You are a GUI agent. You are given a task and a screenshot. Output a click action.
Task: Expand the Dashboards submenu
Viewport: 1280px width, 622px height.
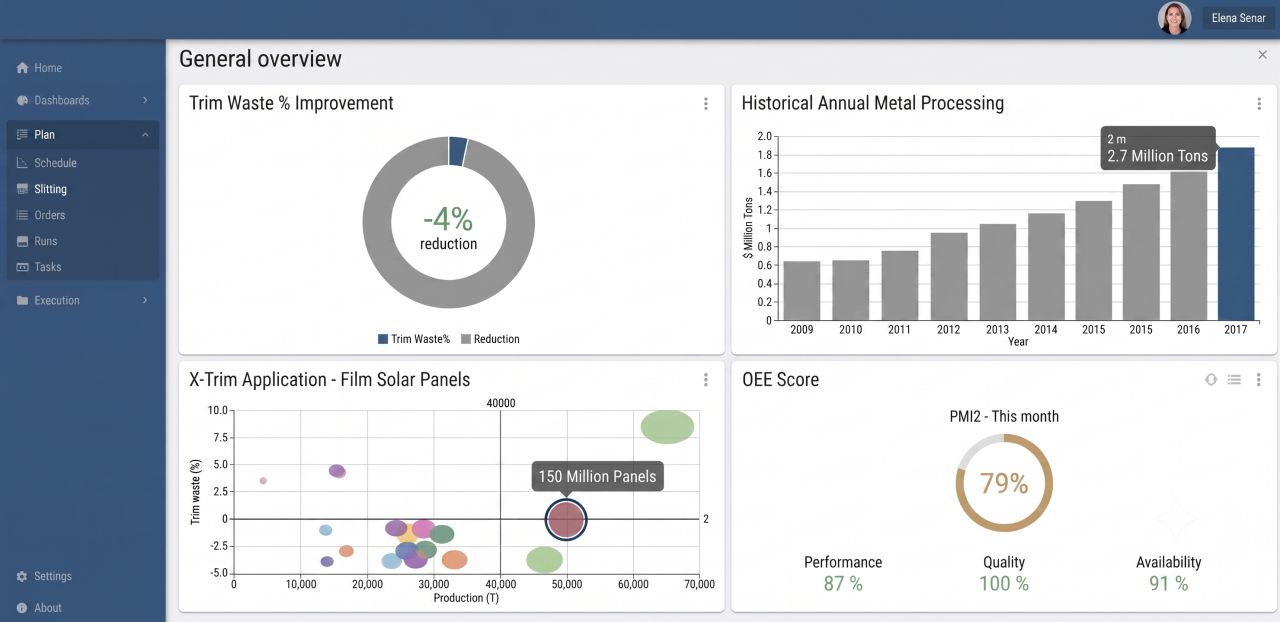tap(145, 100)
